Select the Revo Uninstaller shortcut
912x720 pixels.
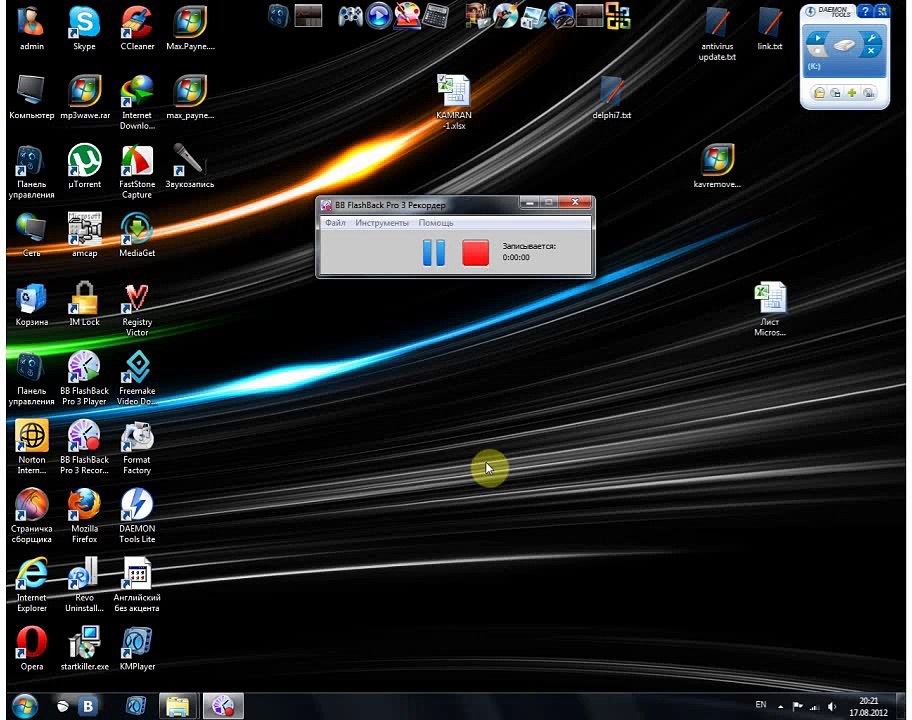(84, 585)
